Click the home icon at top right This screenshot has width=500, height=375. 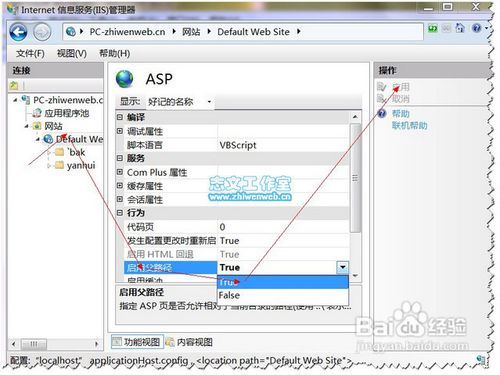click(x=460, y=28)
